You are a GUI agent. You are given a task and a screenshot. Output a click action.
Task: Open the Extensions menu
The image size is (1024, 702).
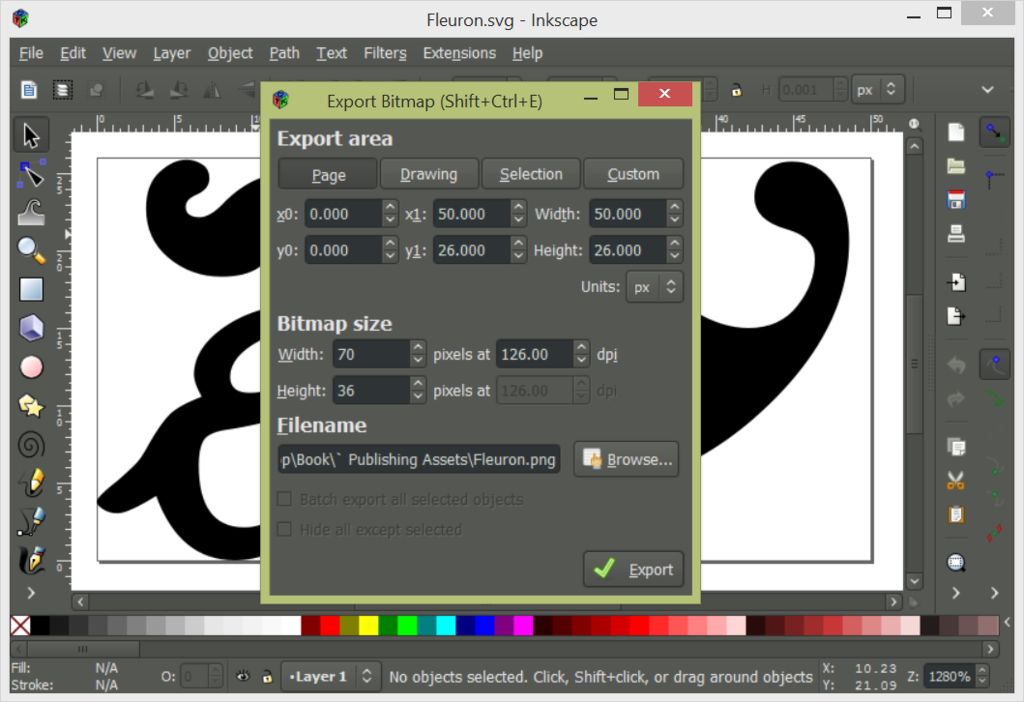459,53
